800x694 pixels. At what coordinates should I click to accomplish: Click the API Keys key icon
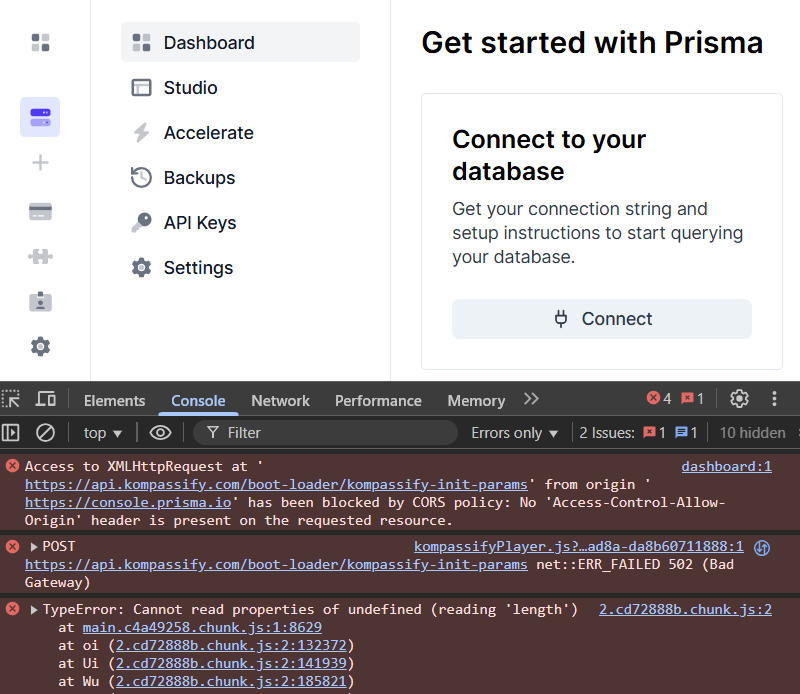click(x=141, y=222)
